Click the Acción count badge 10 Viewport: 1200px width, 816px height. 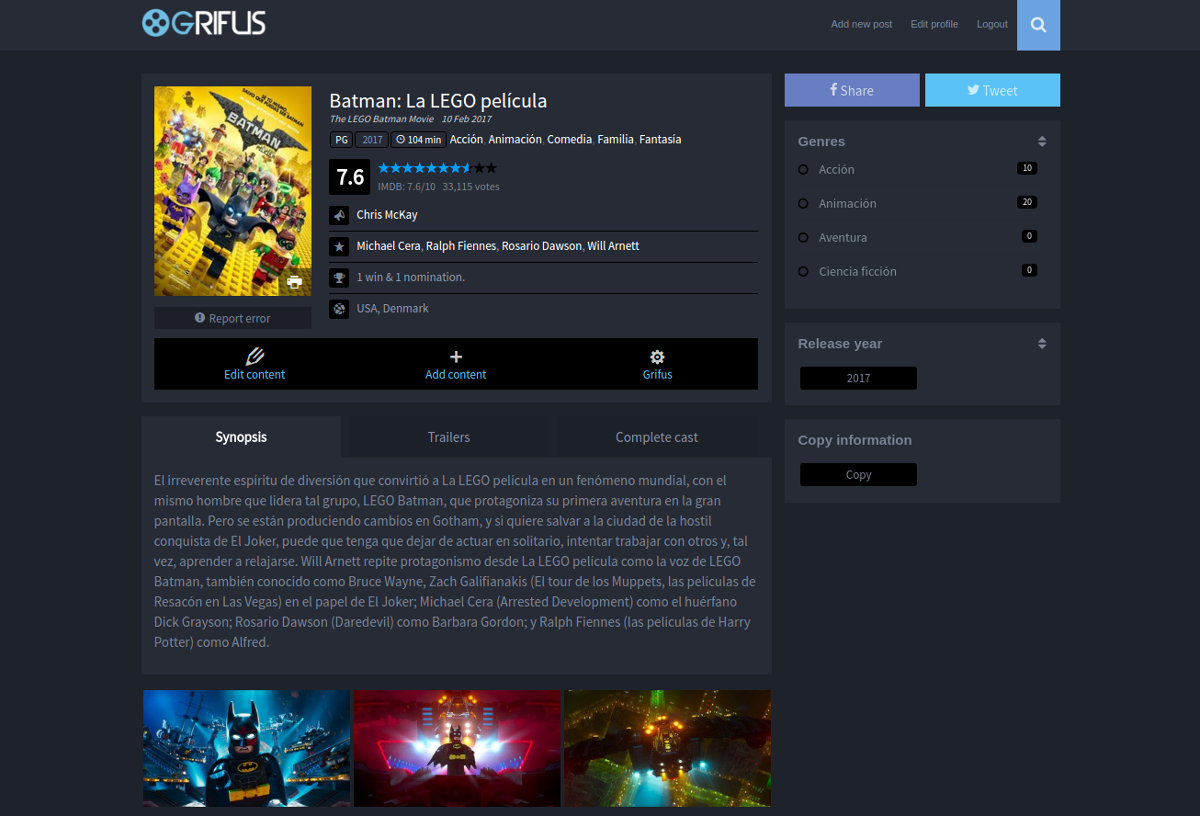pyautogui.click(x=1027, y=168)
